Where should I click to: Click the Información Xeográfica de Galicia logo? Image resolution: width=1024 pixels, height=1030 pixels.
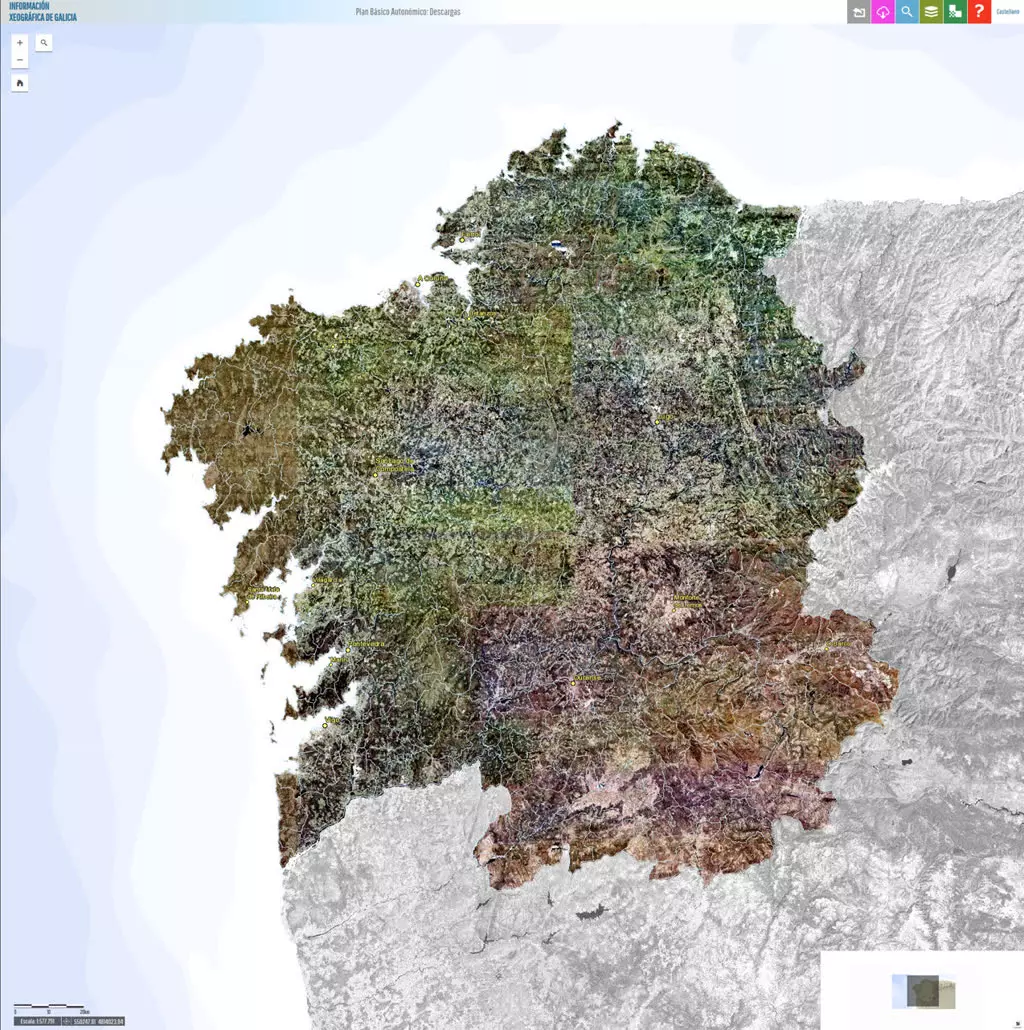[x=43, y=12]
